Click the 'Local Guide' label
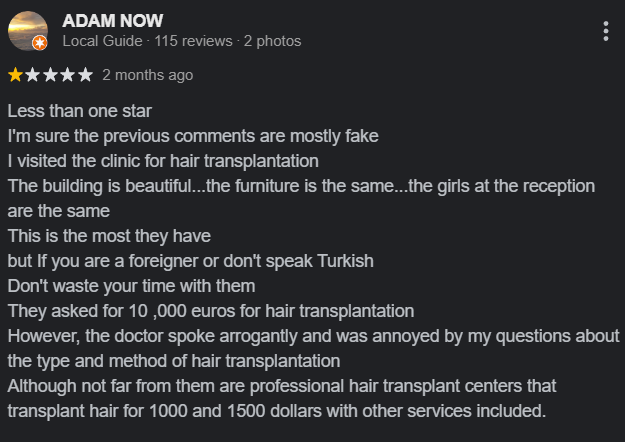Screen dimensions: 625x442 pyautogui.click(x=102, y=41)
